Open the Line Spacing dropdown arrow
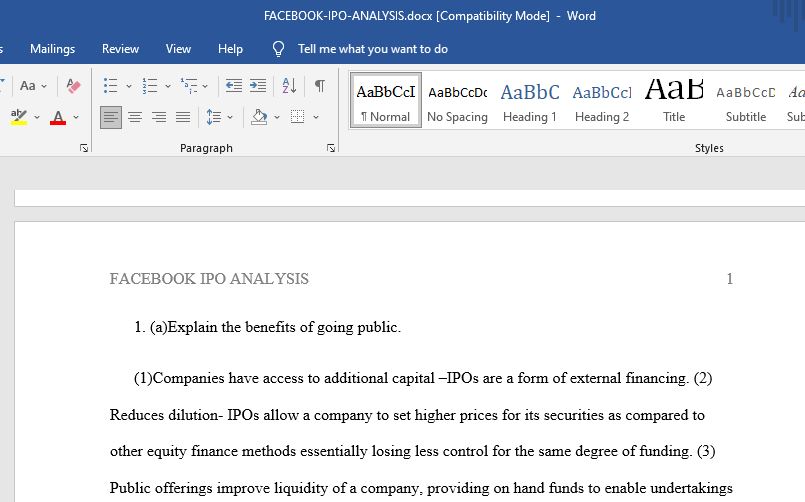 tap(229, 118)
